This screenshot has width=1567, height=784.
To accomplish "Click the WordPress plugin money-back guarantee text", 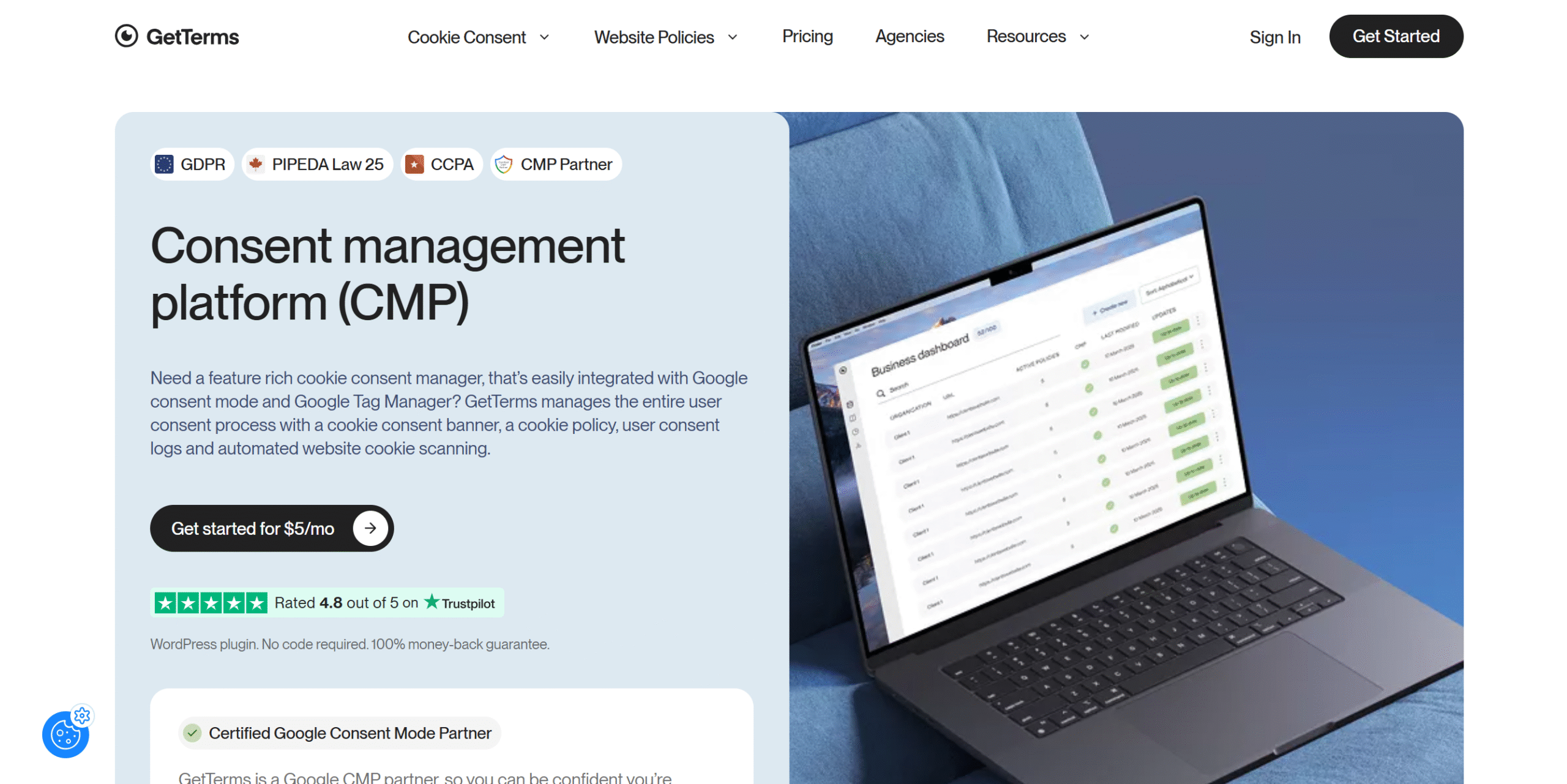I will click(x=350, y=644).
